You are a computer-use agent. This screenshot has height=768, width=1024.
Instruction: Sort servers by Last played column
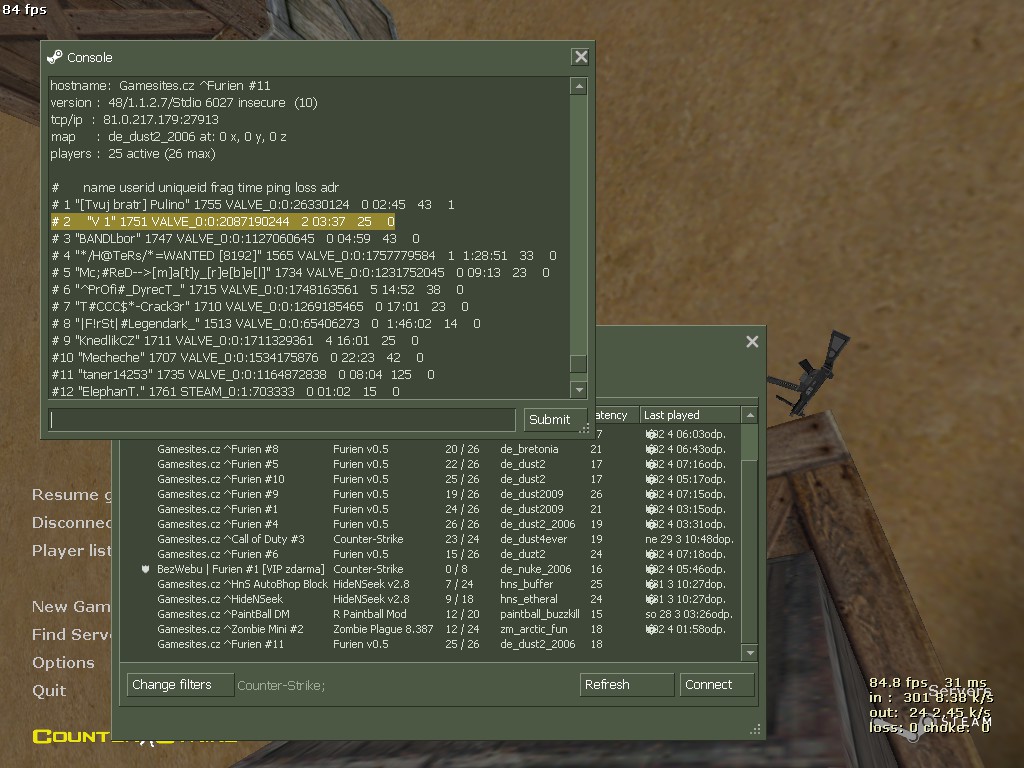point(690,415)
